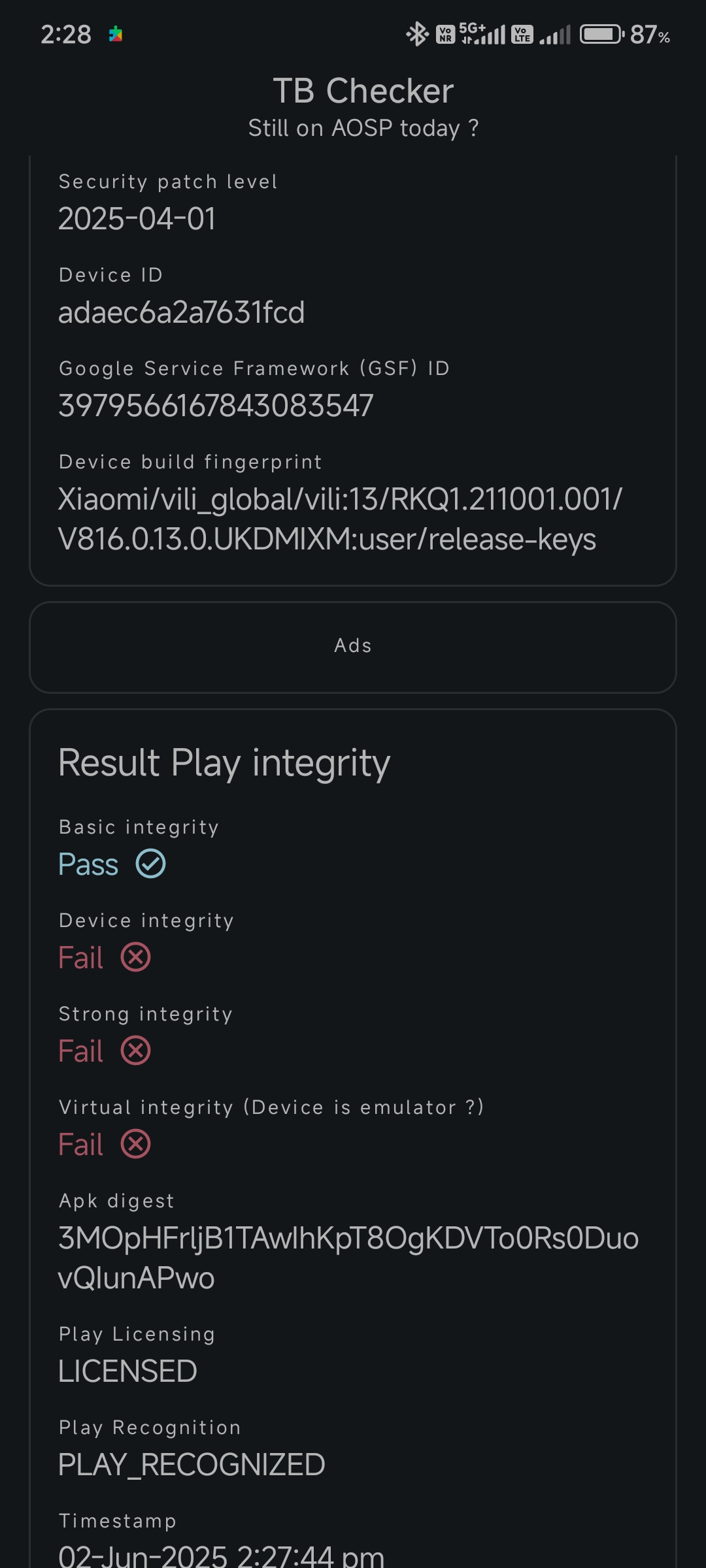Tap the battery indicator icon
706x1568 pixels.
point(603,34)
